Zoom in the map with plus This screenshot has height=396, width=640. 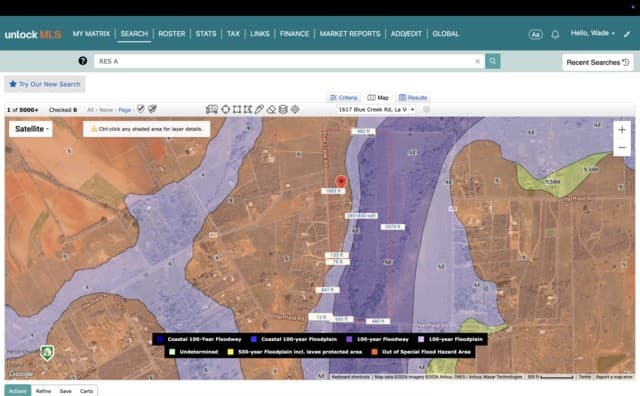click(x=622, y=130)
